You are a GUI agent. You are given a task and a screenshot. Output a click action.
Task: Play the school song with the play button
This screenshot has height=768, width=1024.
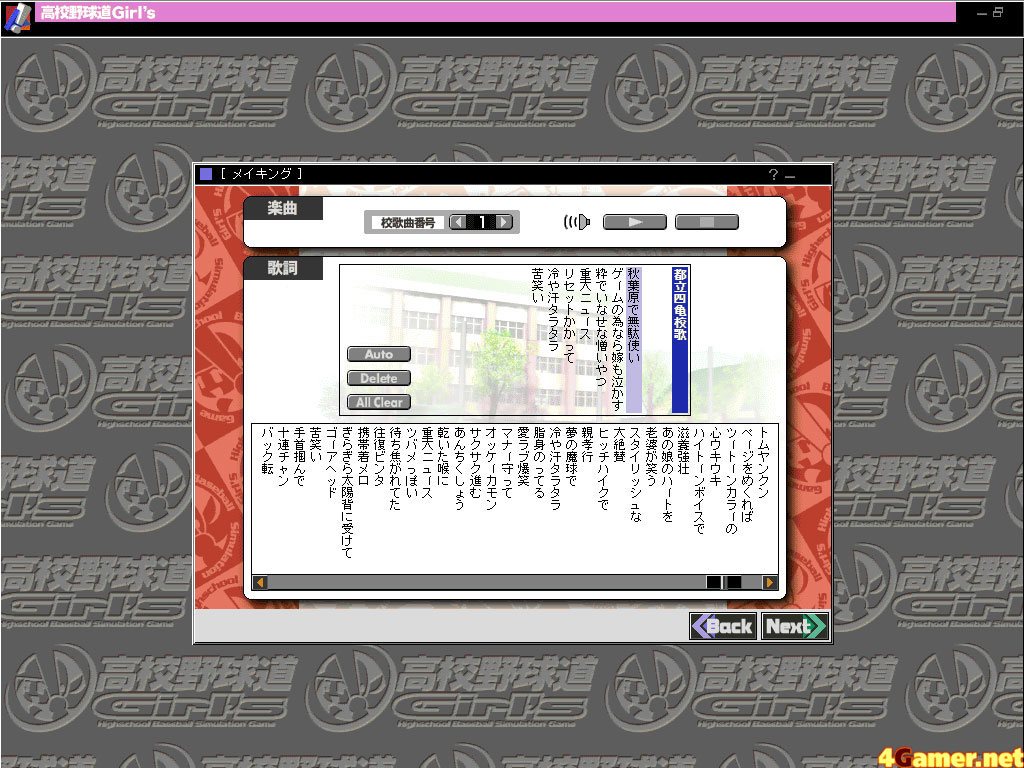[634, 222]
